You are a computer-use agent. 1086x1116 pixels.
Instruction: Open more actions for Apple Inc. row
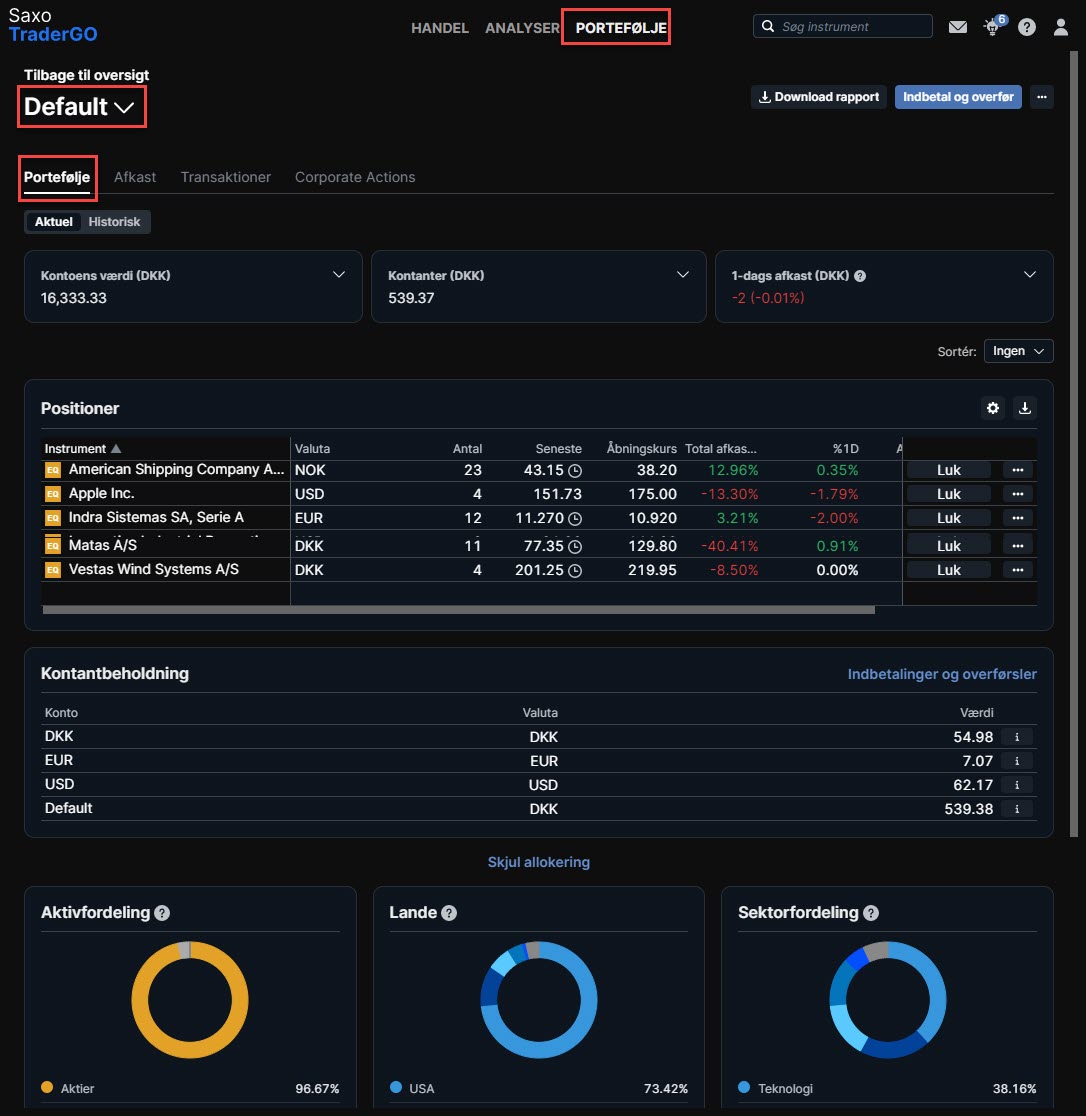coord(1018,494)
